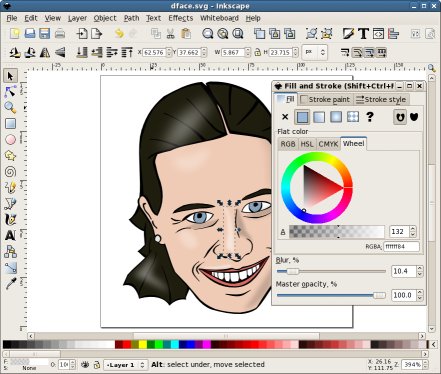Image resolution: width=441 pixels, height=374 pixels.
Task: Select Unset paint question mark button
Action: (370, 117)
